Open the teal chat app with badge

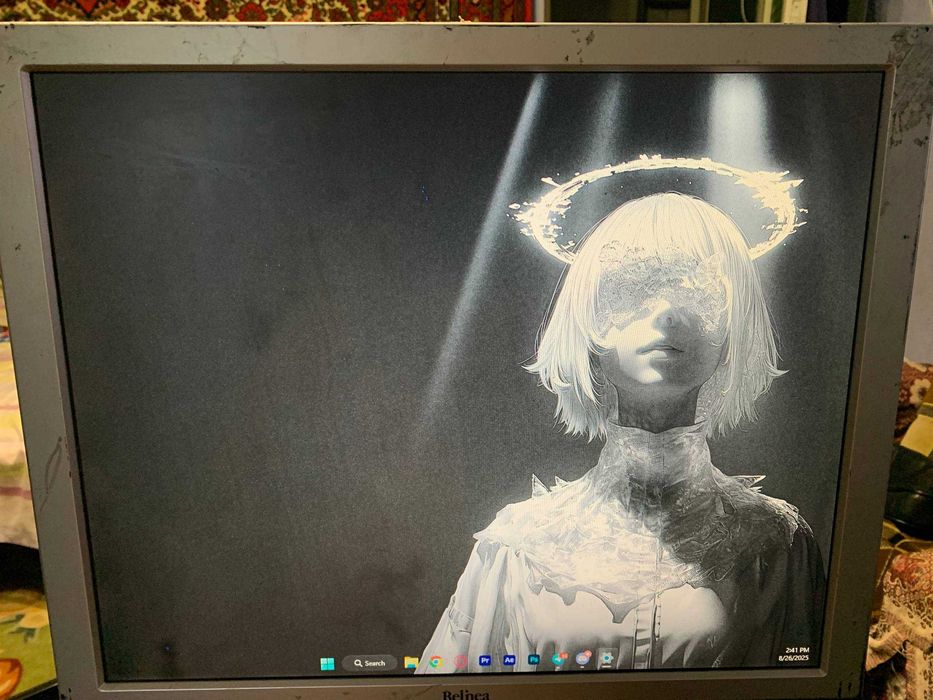click(x=558, y=659)
